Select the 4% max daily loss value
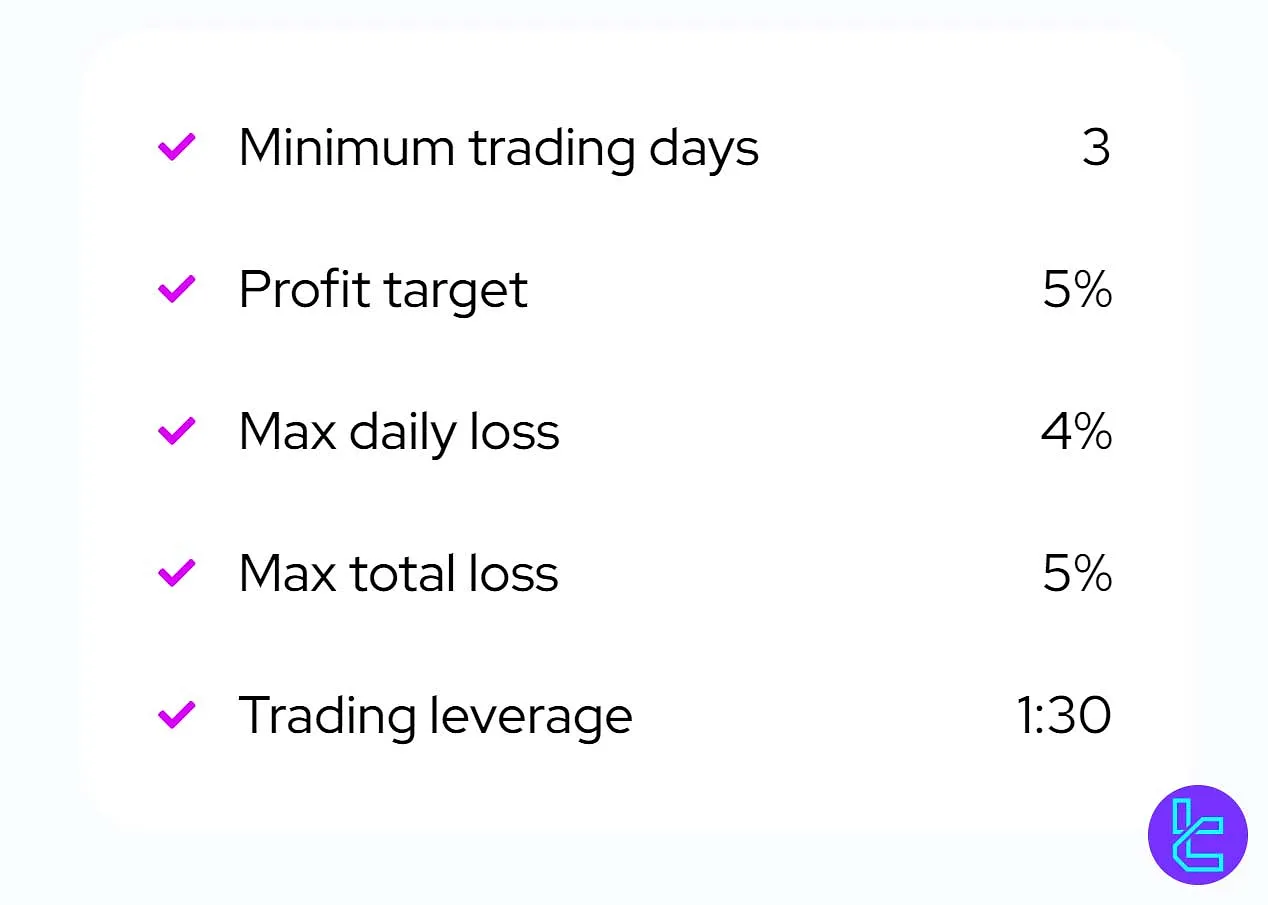The width and height of the screenshot is (1268, 905). coord(1076,432)
